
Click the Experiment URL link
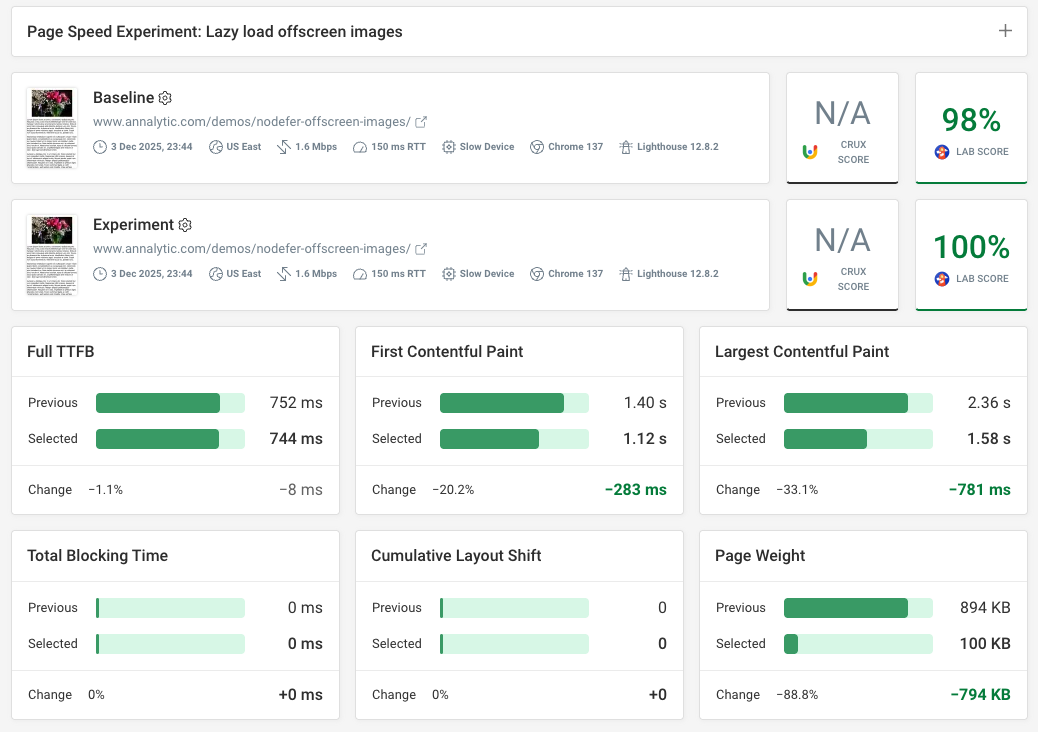pos(251,249)
